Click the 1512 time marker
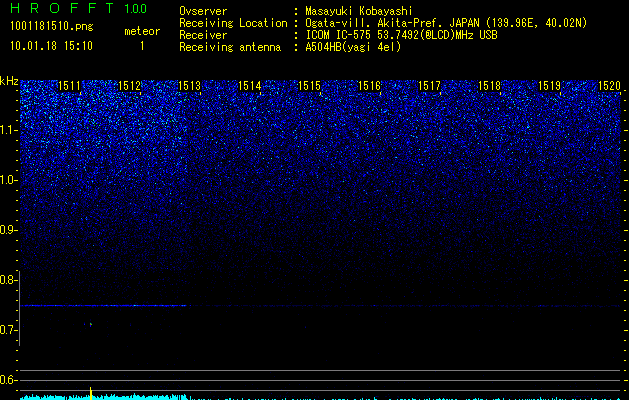Screen dimensions: 629x400 tap(130, 85)
